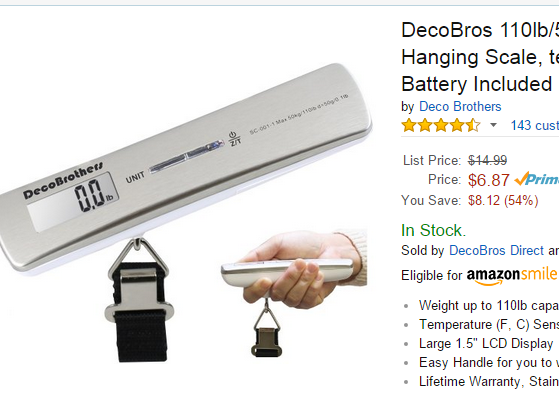559x412 pixels.
Task: Click the struck-through $14.99 list price
Action: tap(487, 160)
